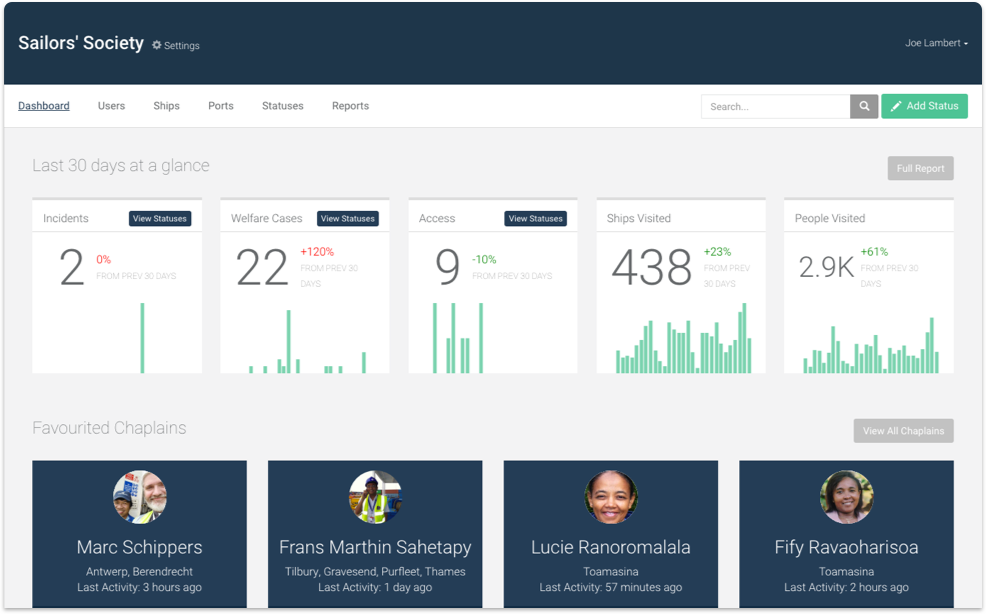View Statuses for Incidents card
The width and height of the screenshot is (986, 614).
(x=160, y=219)
